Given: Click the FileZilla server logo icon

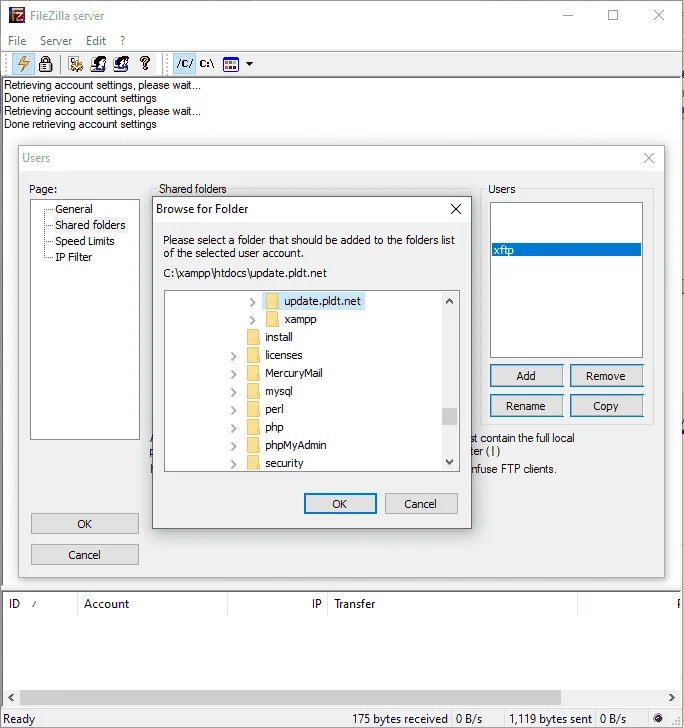Looking at the screenshot, I should click(17, 15).
